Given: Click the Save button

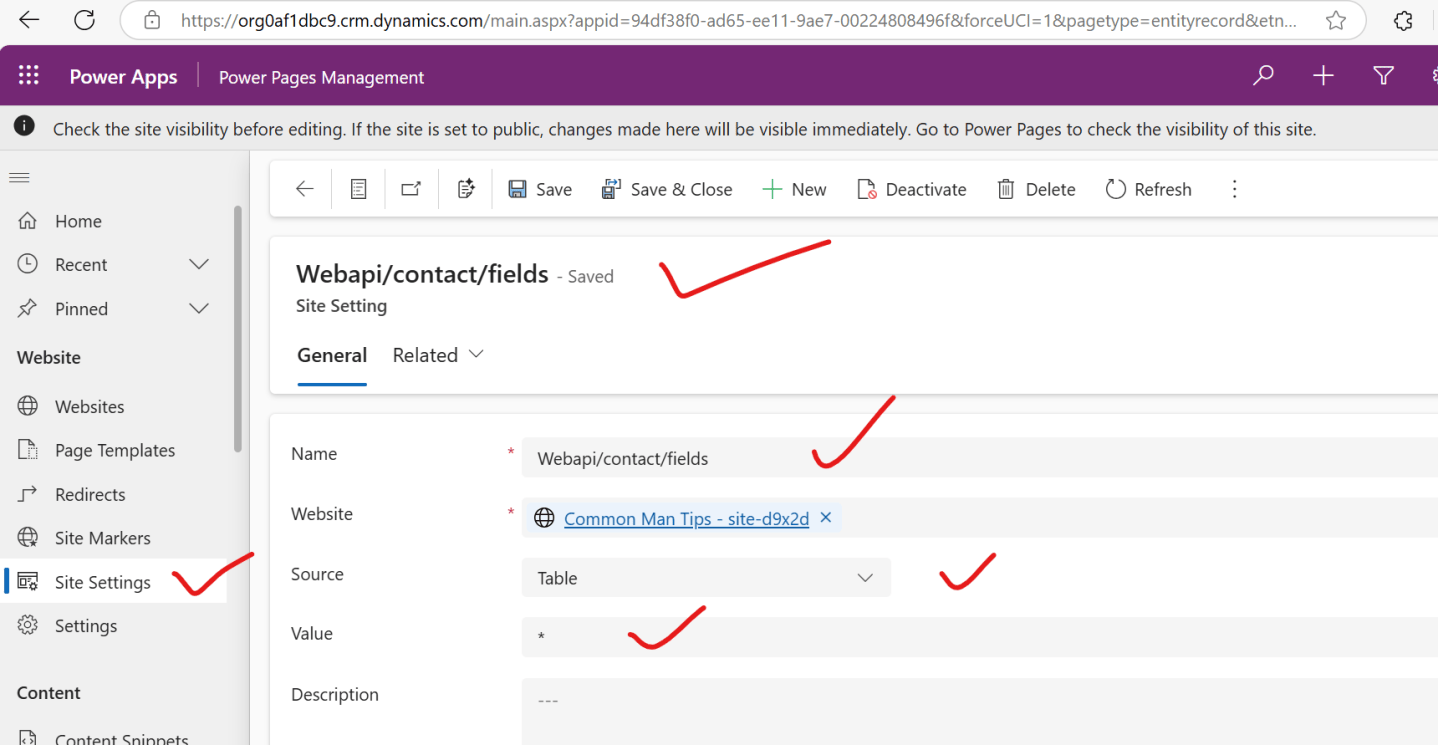Looking at the screenshot, I should click(540, 189).
